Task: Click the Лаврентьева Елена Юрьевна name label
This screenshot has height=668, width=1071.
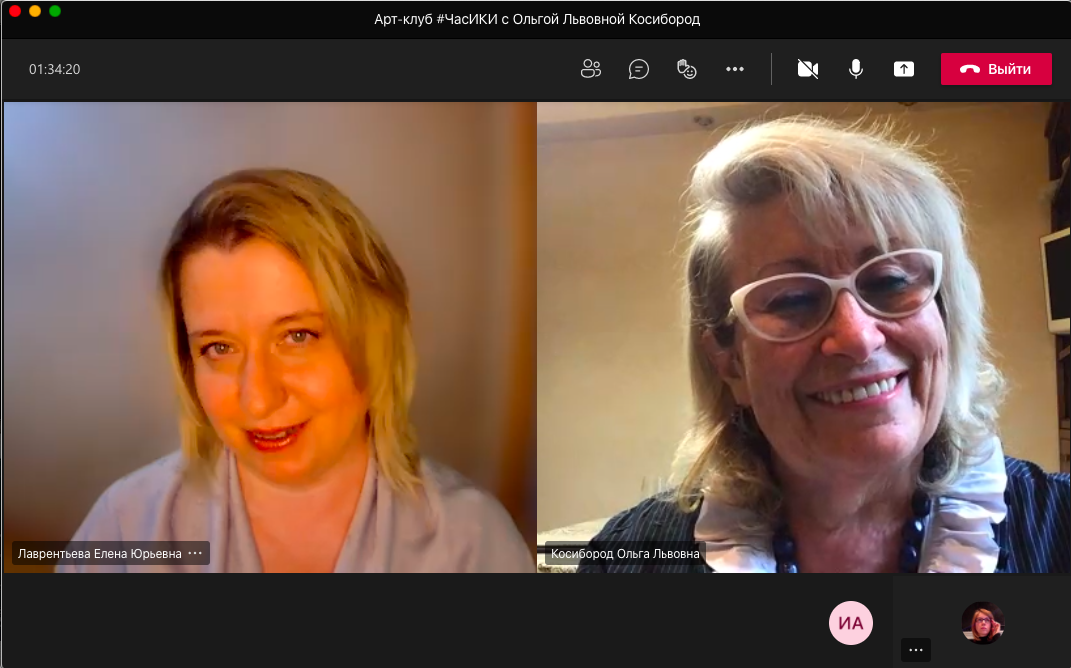Action: (99, 553)
